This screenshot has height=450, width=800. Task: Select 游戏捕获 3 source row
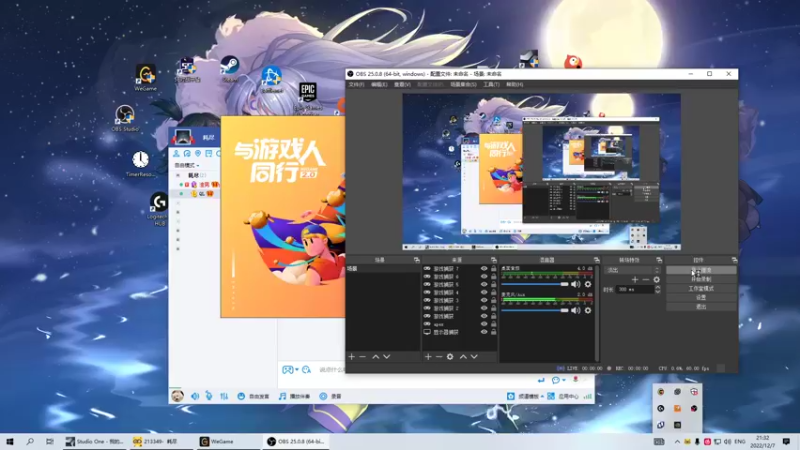point(459,301)
